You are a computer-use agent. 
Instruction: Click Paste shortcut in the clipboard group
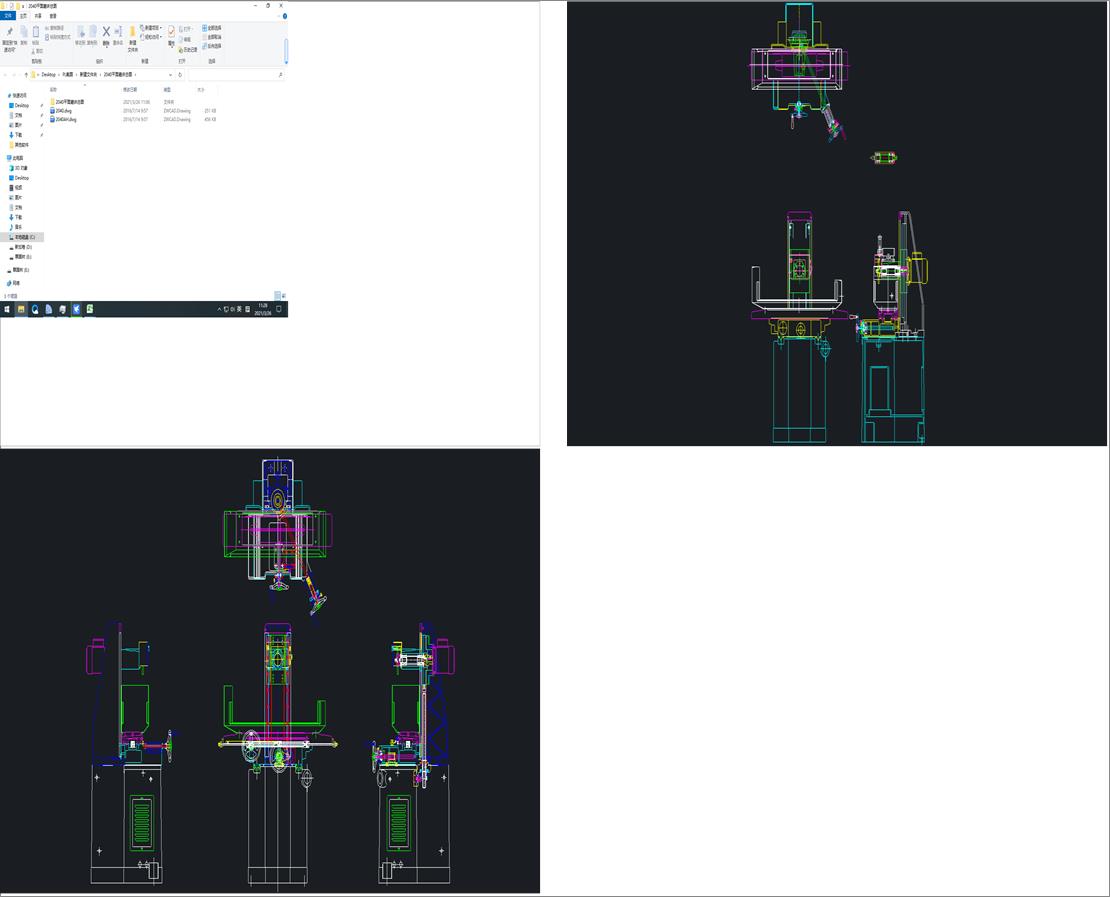click(x=58, y=37)
